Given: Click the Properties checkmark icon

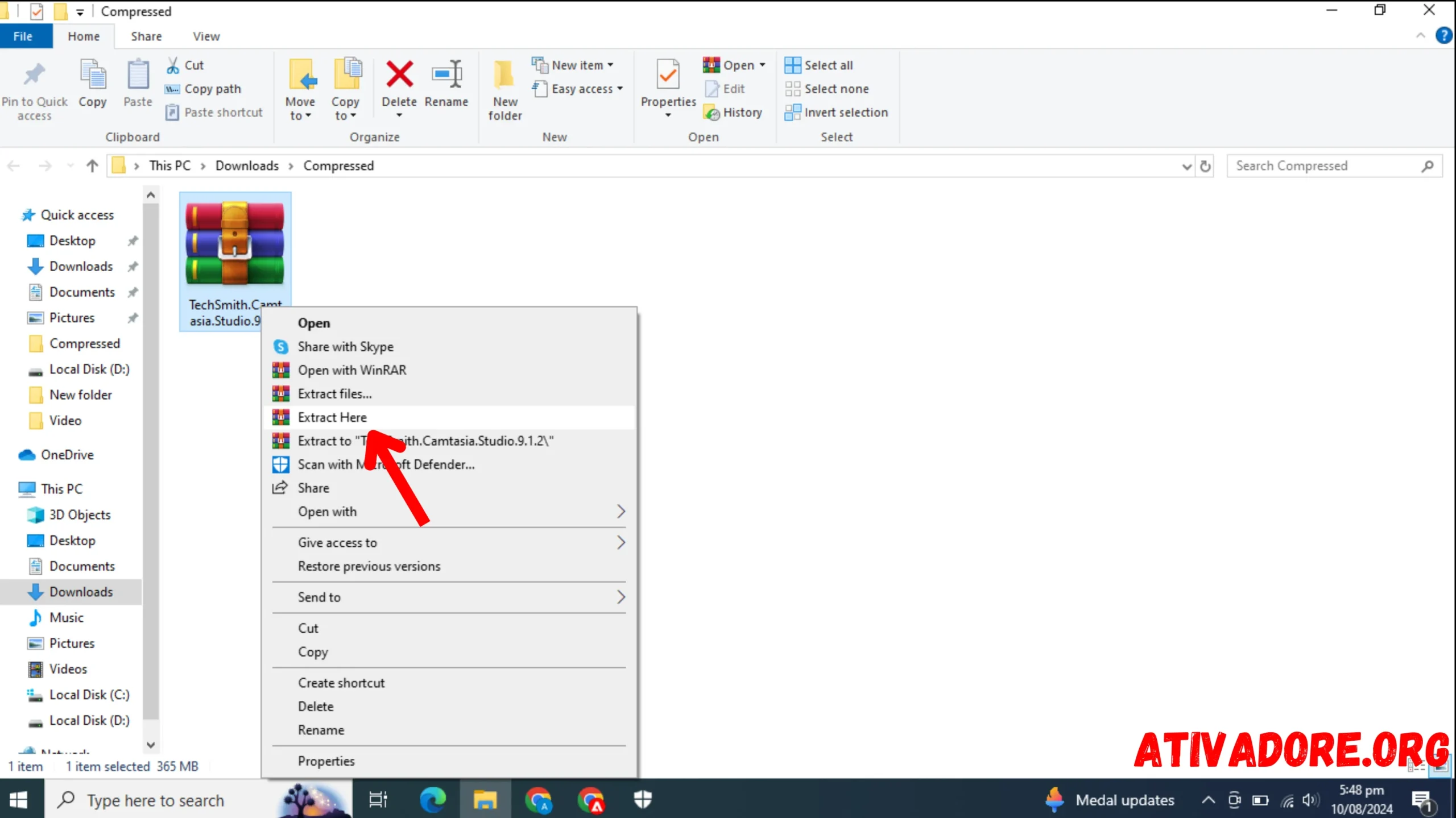Looking at the screenshot, I should [668, 74].
